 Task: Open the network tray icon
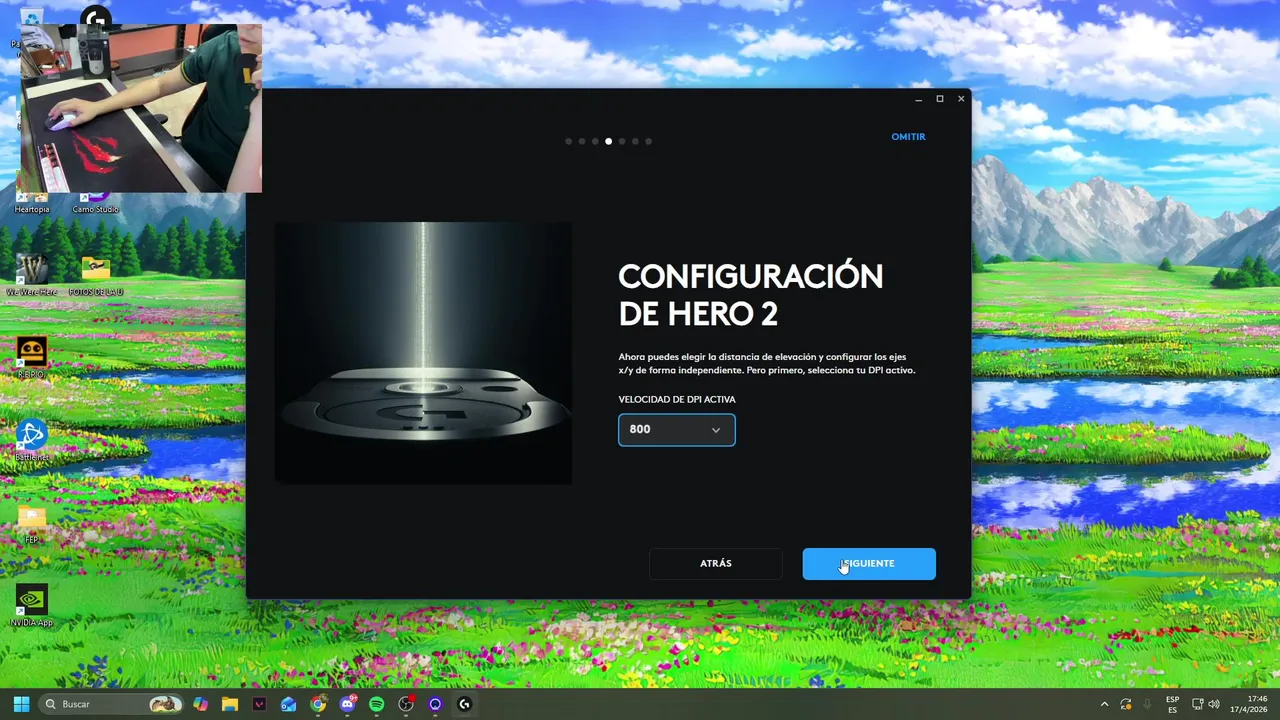coord(1197,704)
